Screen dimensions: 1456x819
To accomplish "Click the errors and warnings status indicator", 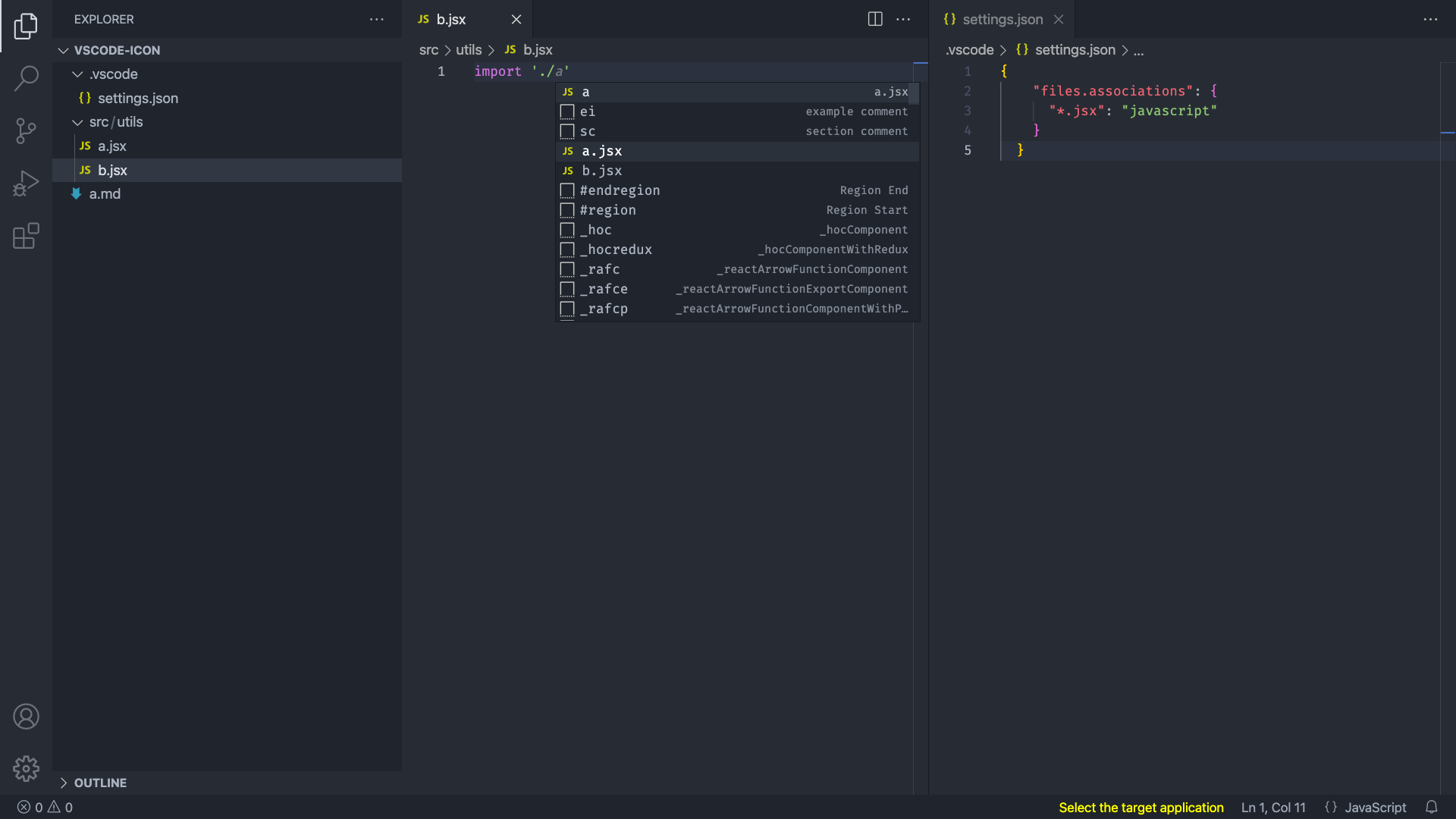I will 45,808.
